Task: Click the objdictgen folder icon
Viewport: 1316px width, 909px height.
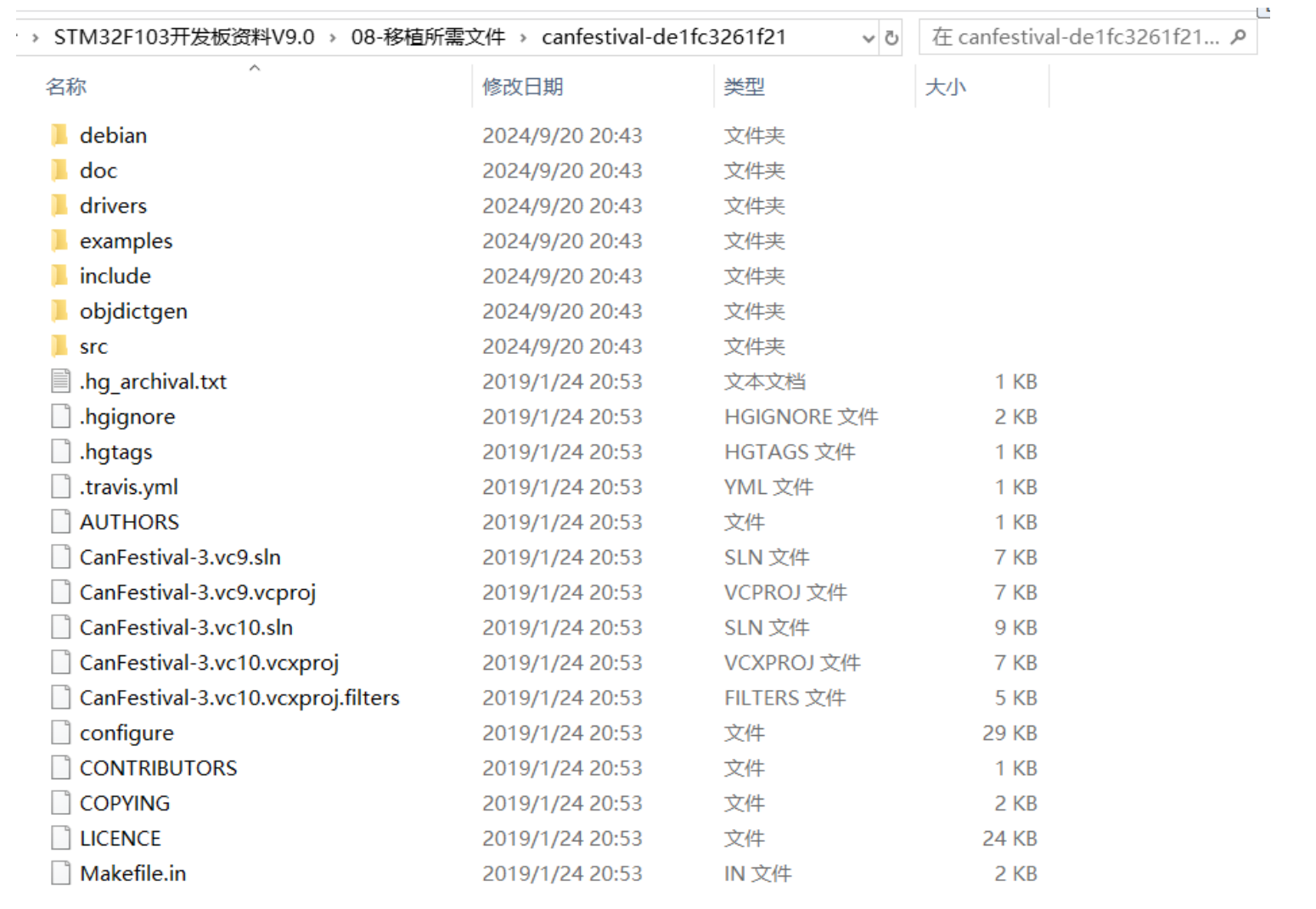Action: 59,311
